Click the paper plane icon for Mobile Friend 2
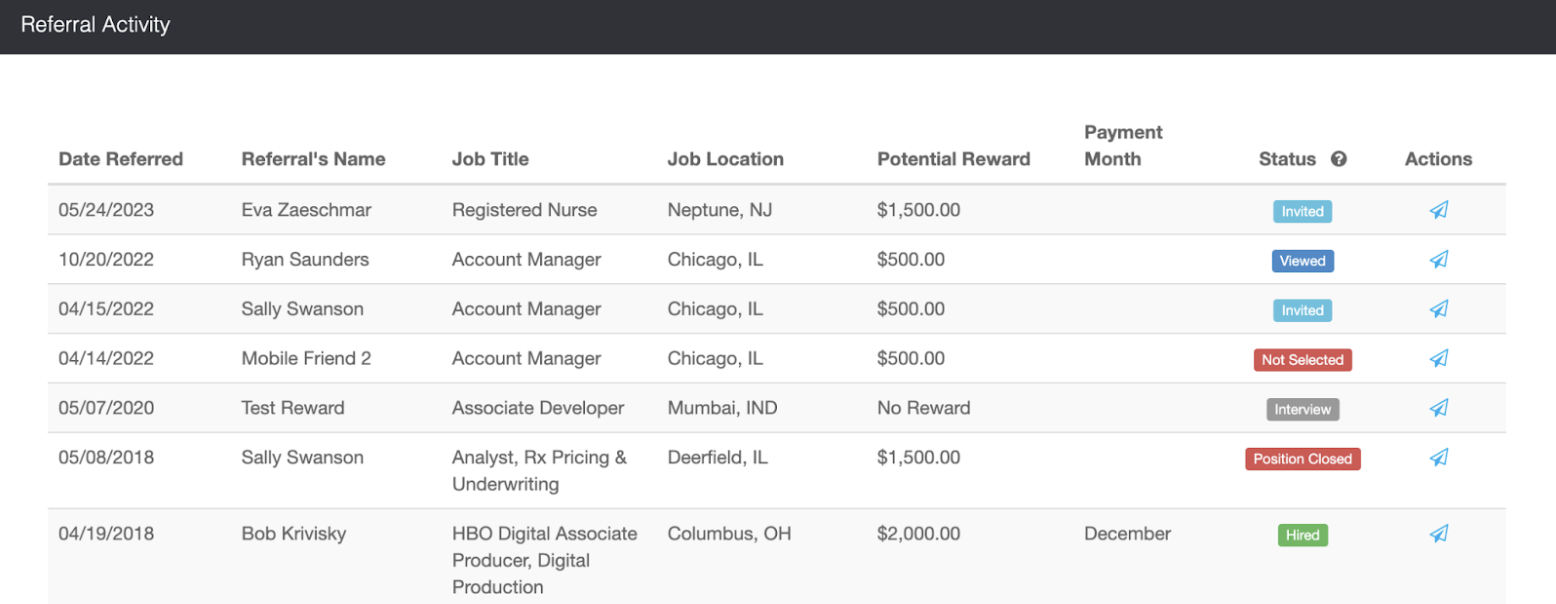This screenshot has width=1556, height=604. 1438,358
